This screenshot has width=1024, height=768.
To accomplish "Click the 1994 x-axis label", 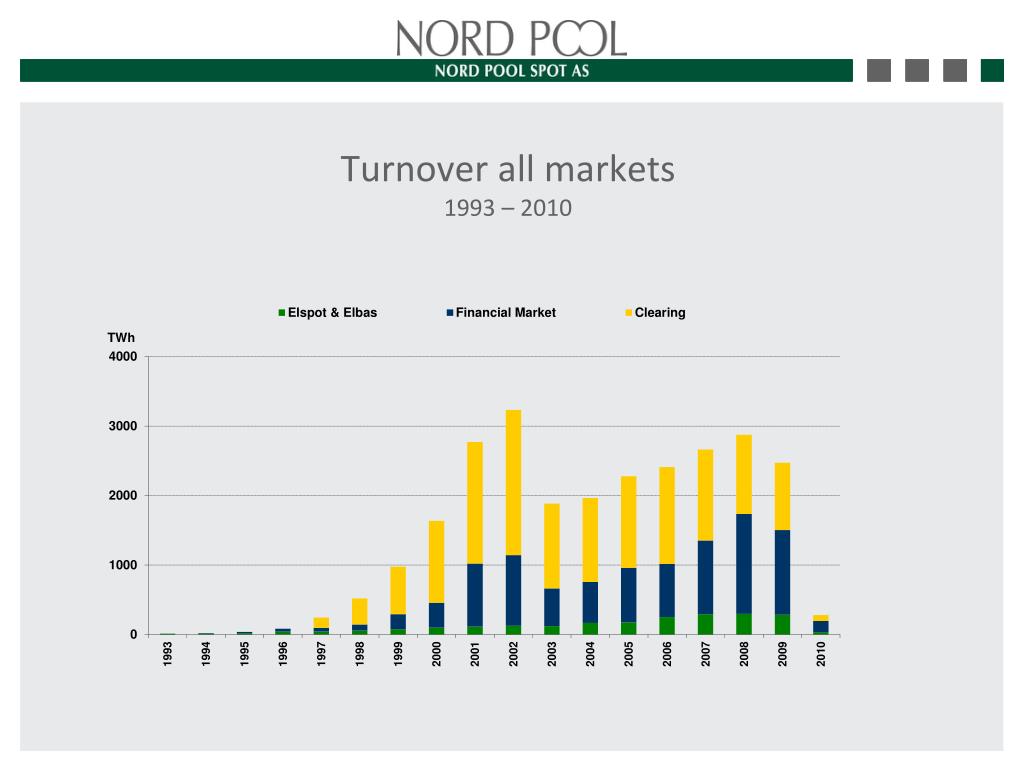I will tap(206, 654).
